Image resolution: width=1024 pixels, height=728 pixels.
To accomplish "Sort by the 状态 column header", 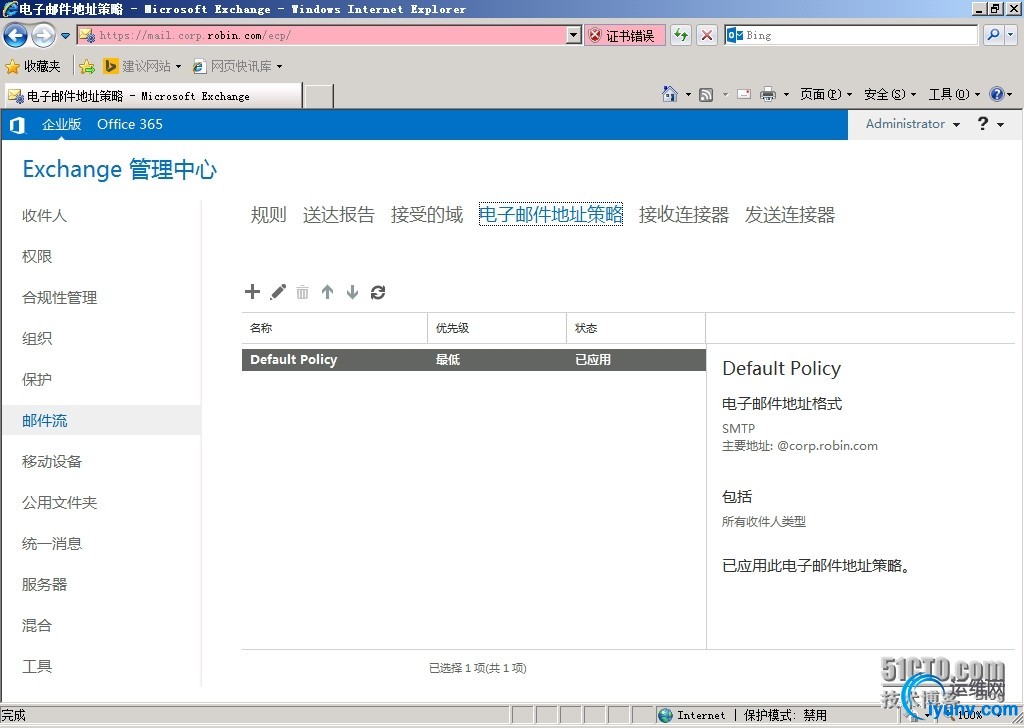I will tap(636, 328).
